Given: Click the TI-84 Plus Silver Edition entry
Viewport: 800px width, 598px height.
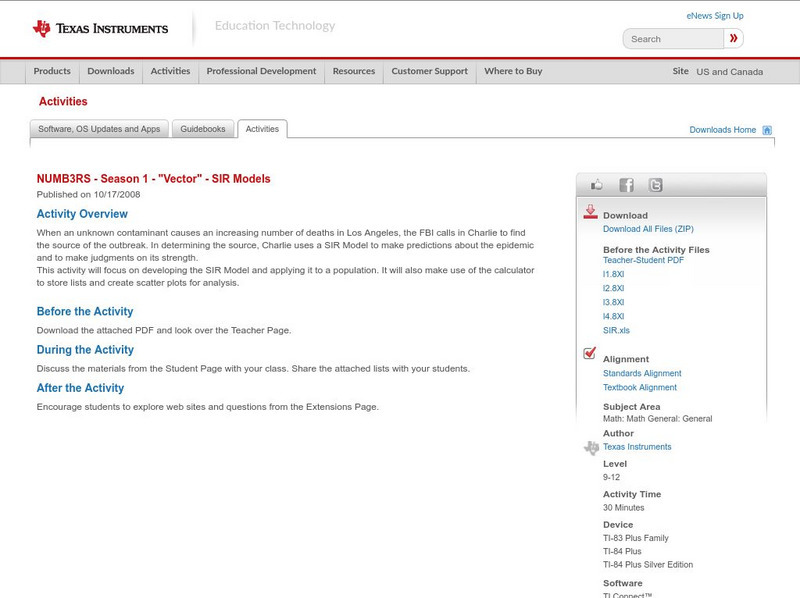Looking at the screenshot, I should click(648, 565).
